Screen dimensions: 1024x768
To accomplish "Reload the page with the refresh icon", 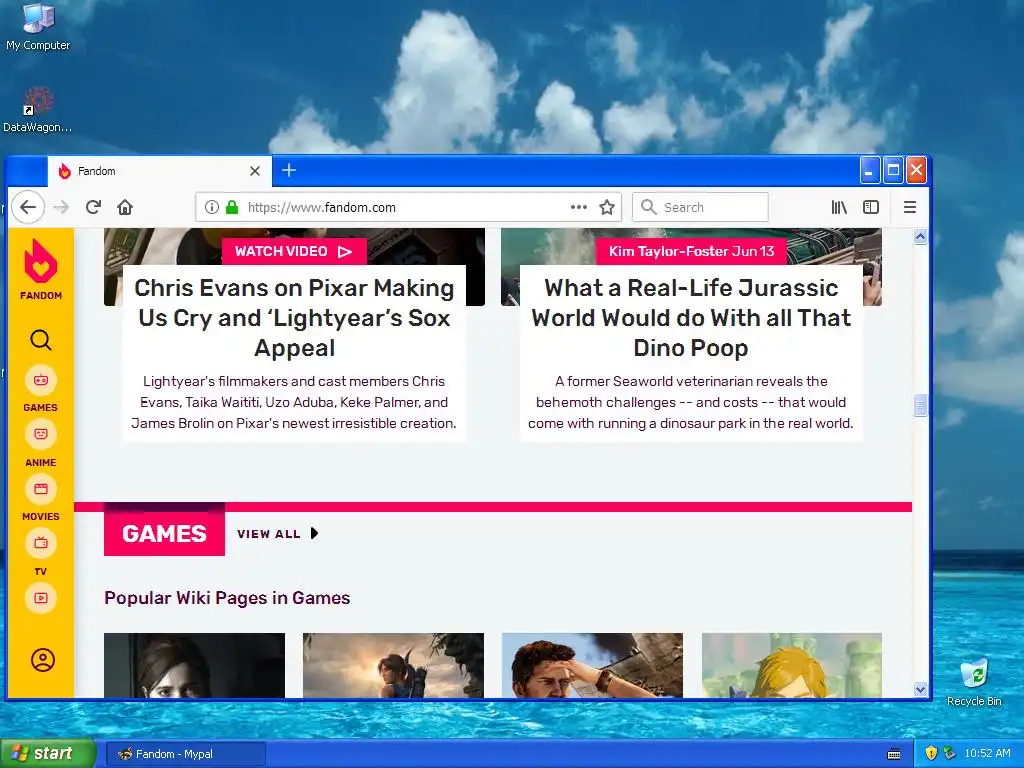I will tap(93, 207).
